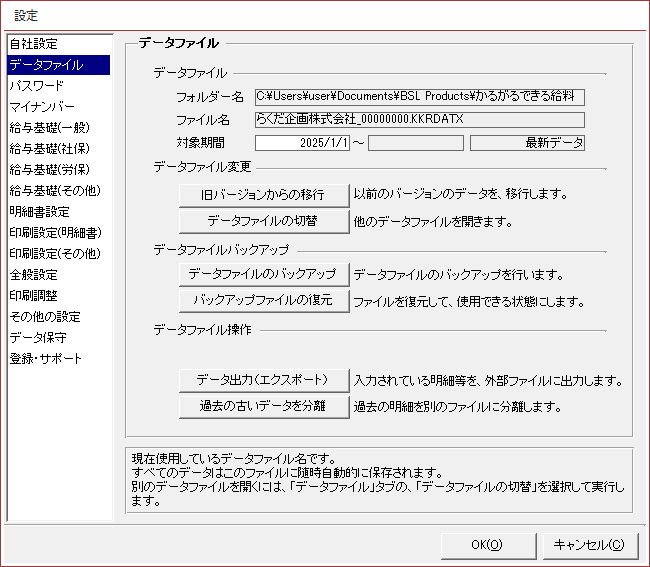
Task: Select 印刷調整 settings item
Action: click(x=34, y=296)
